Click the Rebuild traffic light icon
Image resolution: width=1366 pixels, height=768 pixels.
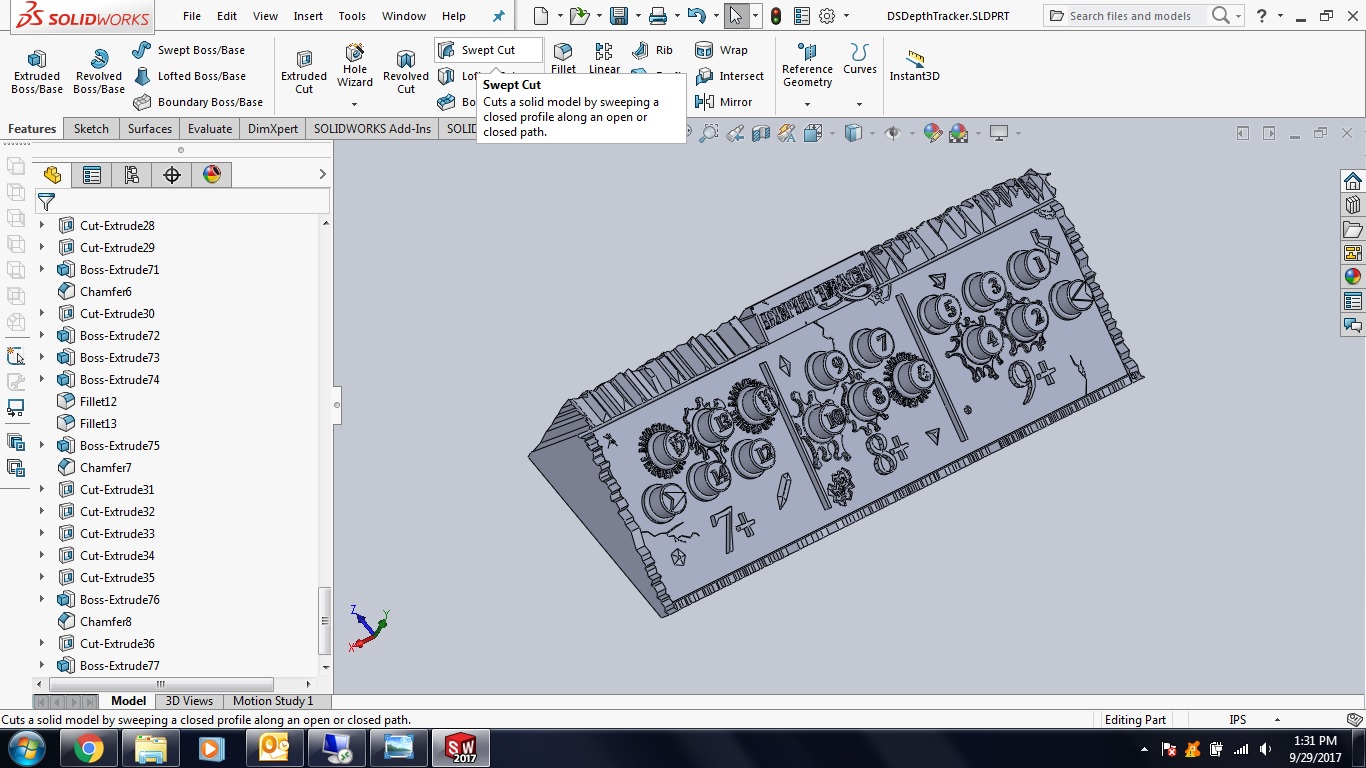[x=775, y=16]
